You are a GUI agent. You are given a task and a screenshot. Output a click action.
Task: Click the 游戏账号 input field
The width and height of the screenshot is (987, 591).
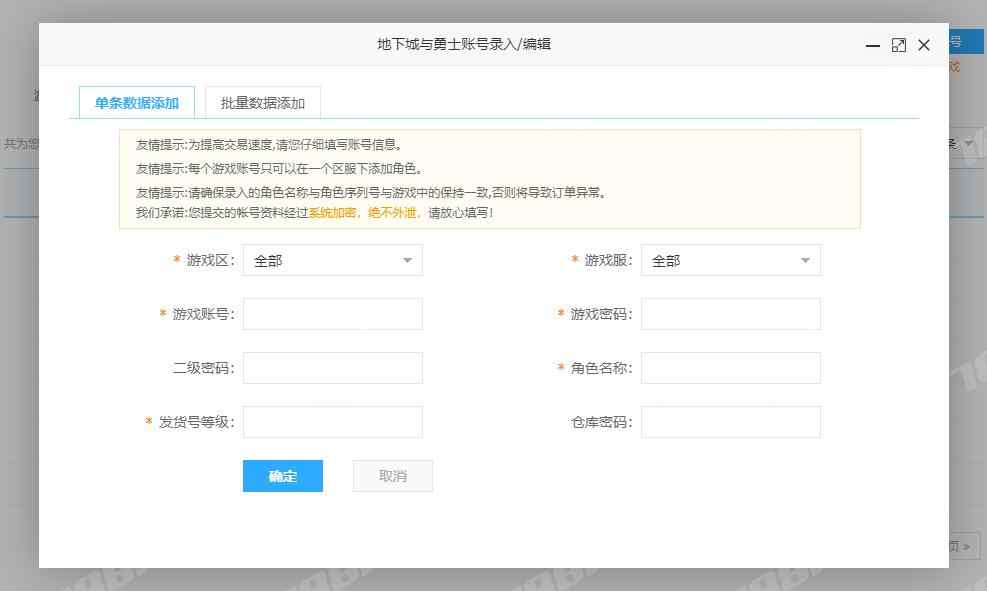pyautogui.click(x=332, y=314)
